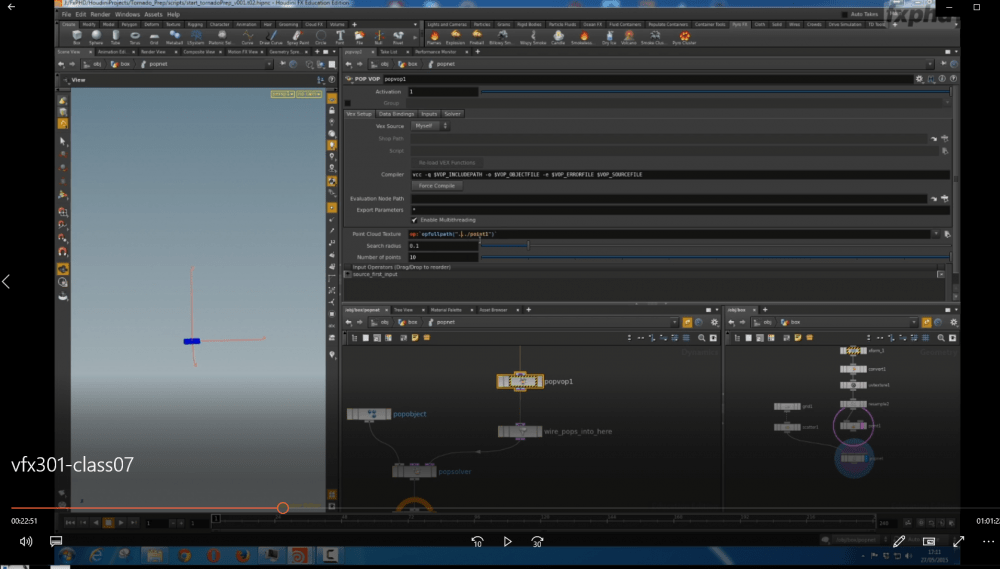Toggle the Group checkbox in POP VOP

pos(348,103)
